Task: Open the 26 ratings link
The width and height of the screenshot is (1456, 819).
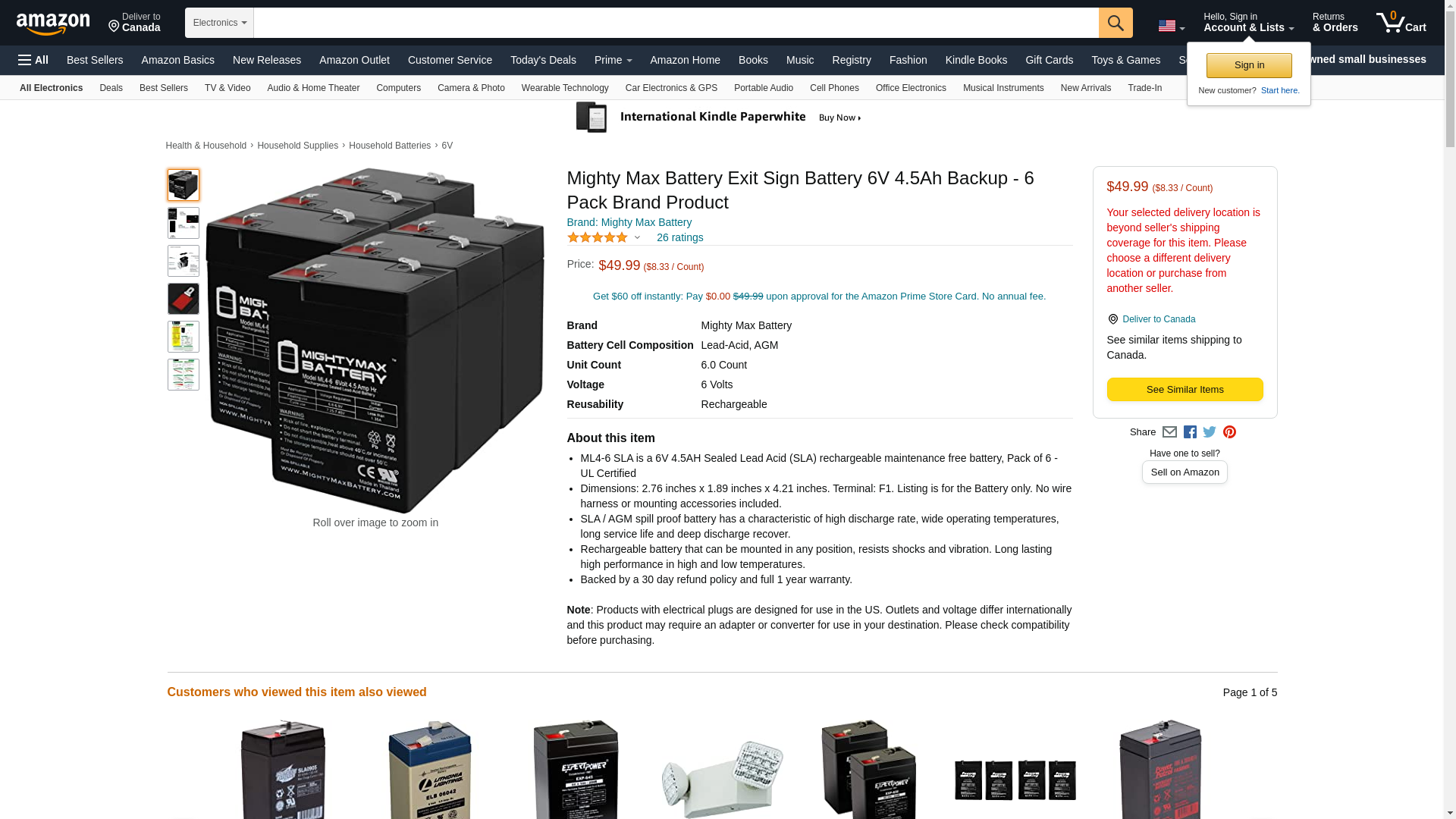Action: [x=679, y=238]
